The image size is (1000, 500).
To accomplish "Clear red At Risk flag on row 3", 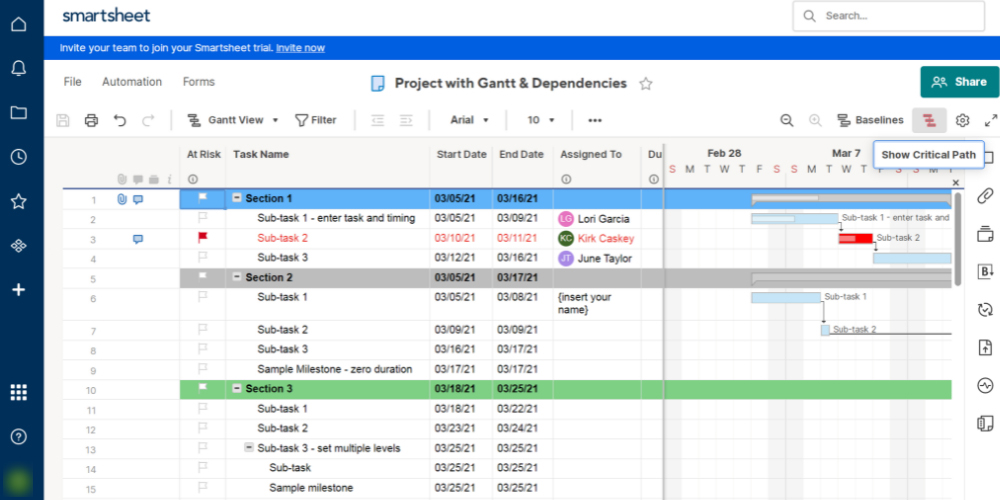I will coord(203,238).
